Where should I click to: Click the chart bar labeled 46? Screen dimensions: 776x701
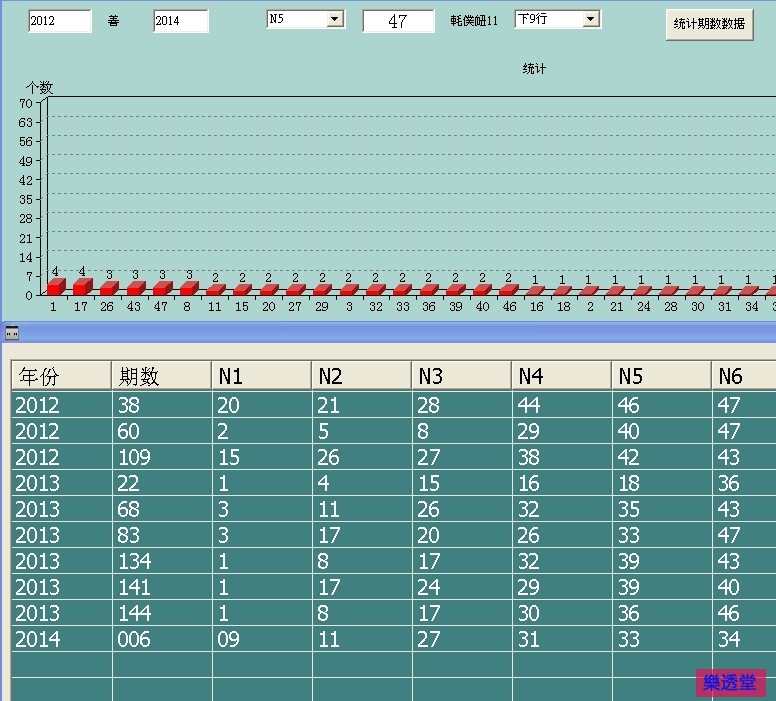[x=508, y=291]
